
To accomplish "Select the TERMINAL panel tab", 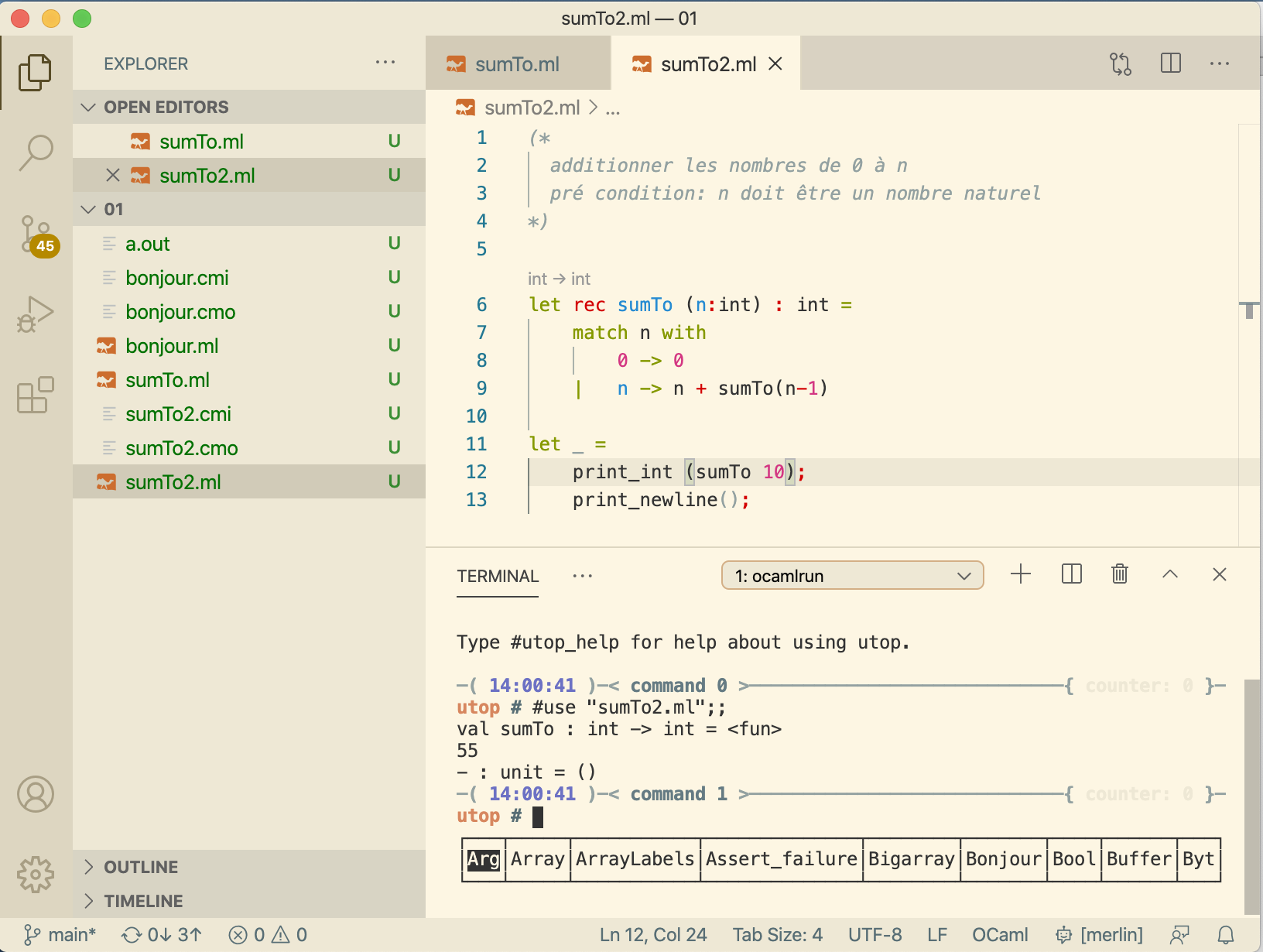I will (x=498, y=576).
